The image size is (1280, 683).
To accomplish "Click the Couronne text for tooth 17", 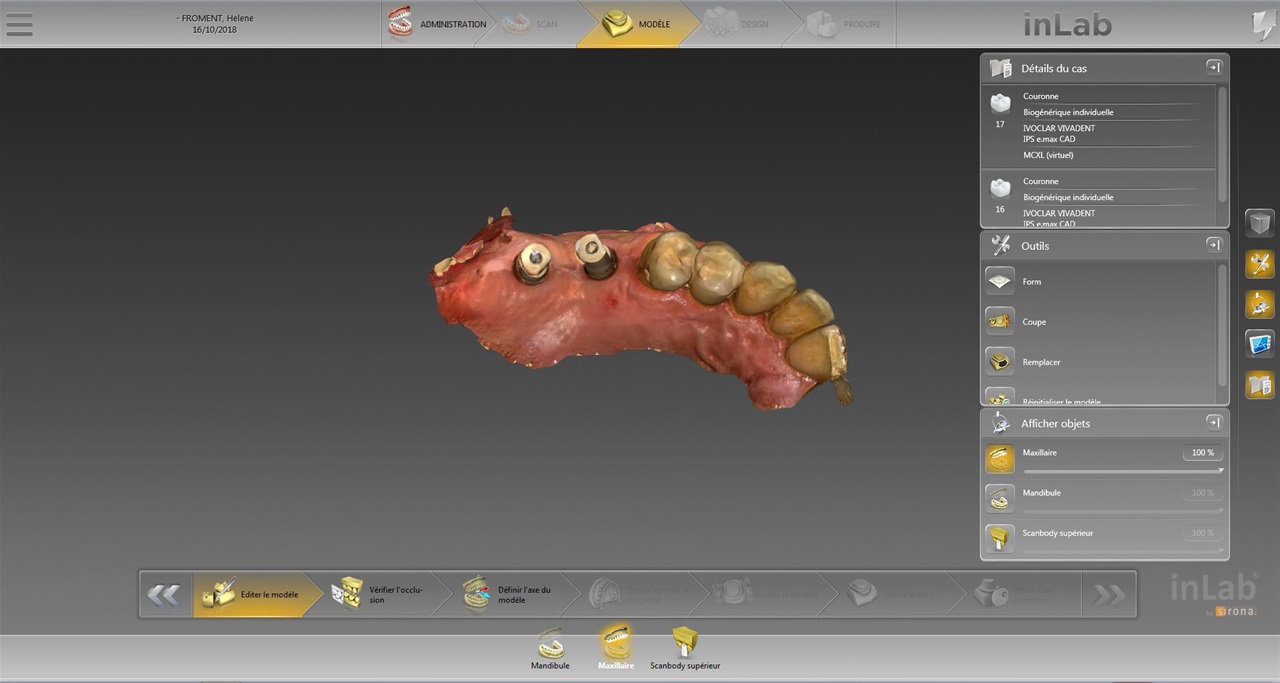I will [1040, 96].
